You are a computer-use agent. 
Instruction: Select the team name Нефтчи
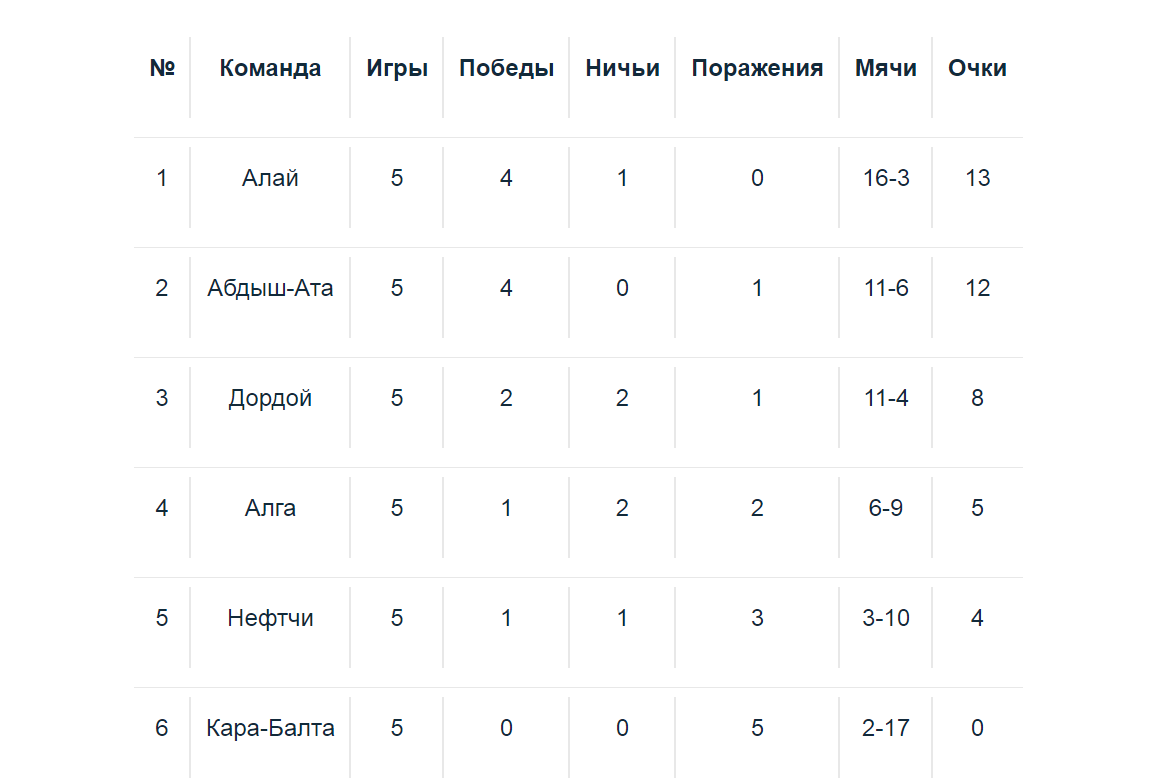pos(270,618)
